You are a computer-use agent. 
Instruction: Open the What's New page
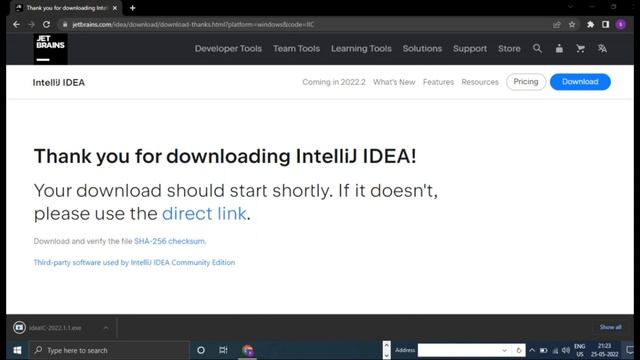click(x=394, y=82)
